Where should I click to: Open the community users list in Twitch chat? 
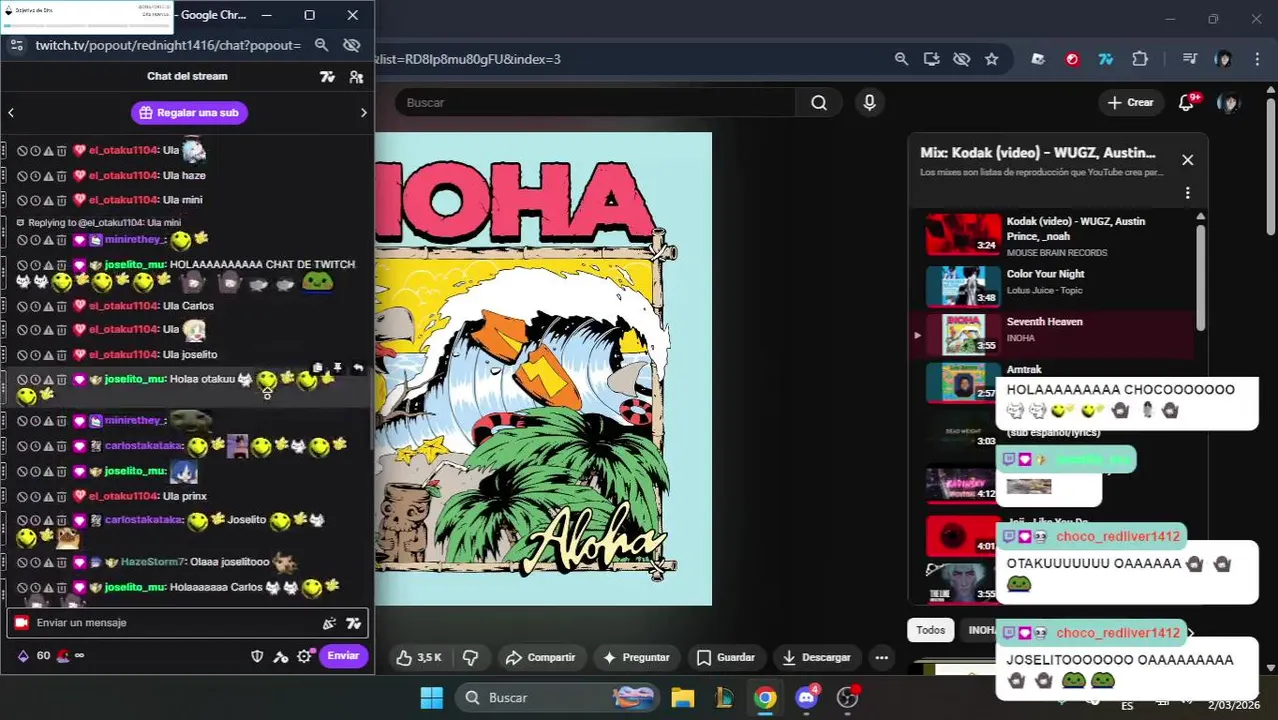(x=356, y=77)
